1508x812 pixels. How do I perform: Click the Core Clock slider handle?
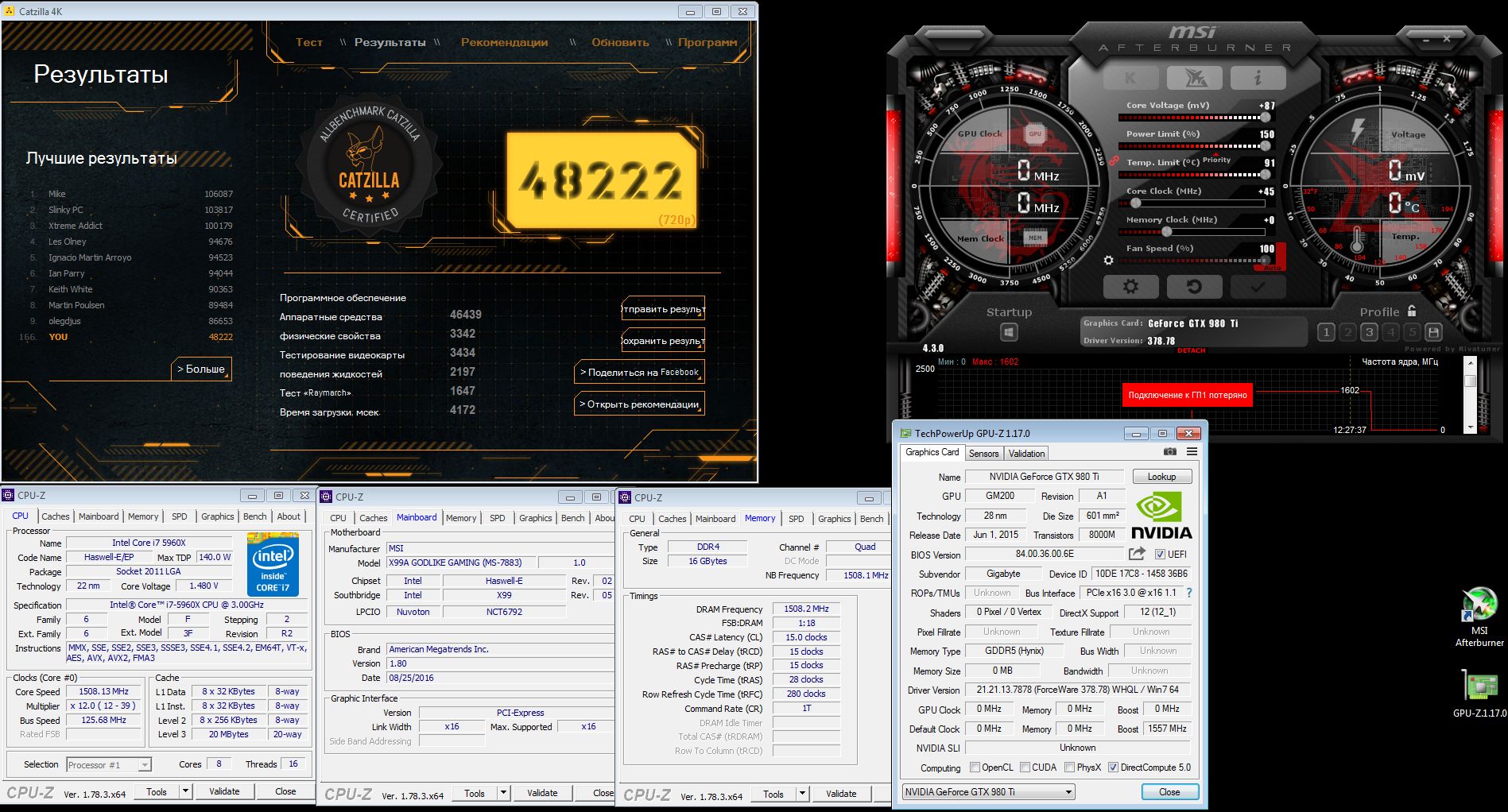(x=1136, y=203)
